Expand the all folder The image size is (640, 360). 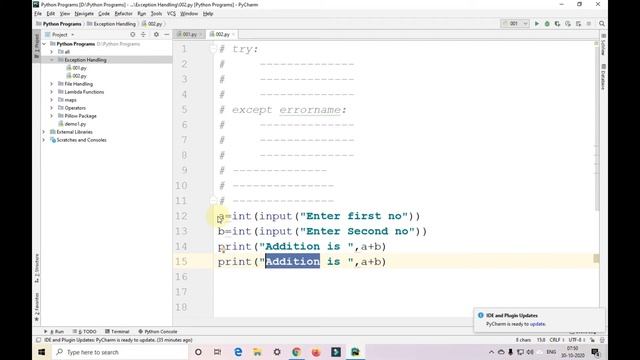pos(52,52)
